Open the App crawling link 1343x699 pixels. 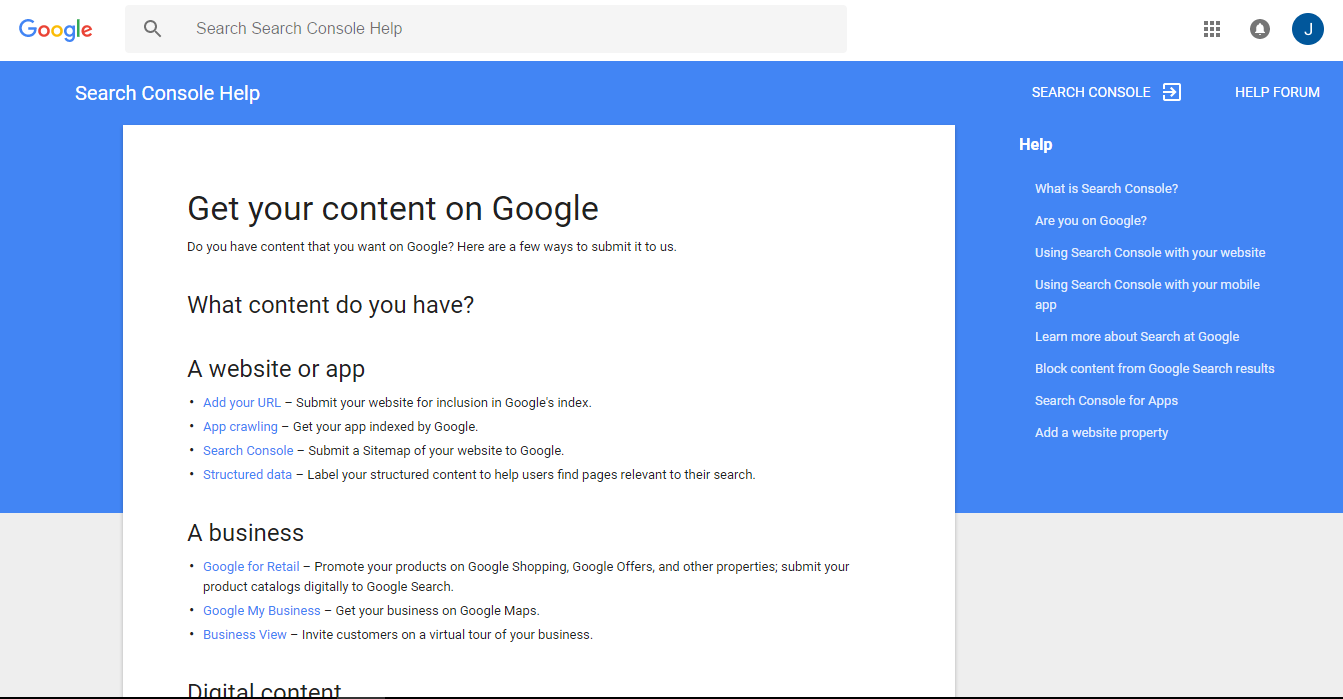(240, 427)
